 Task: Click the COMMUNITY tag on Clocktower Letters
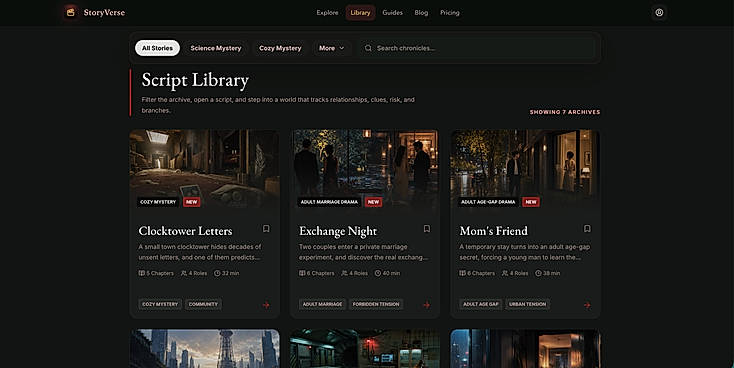(203, 304)
